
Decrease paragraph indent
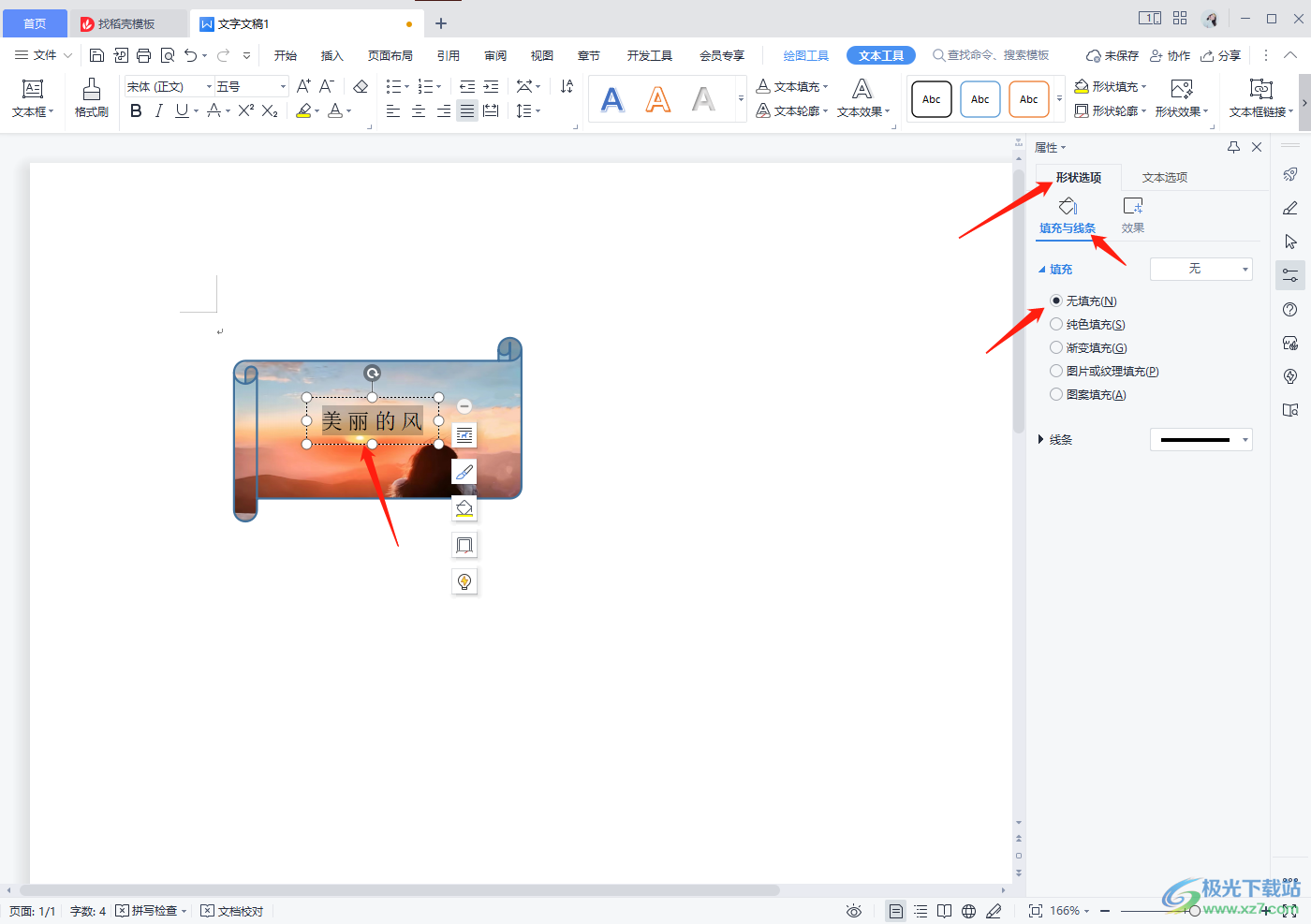coord(467,86)
